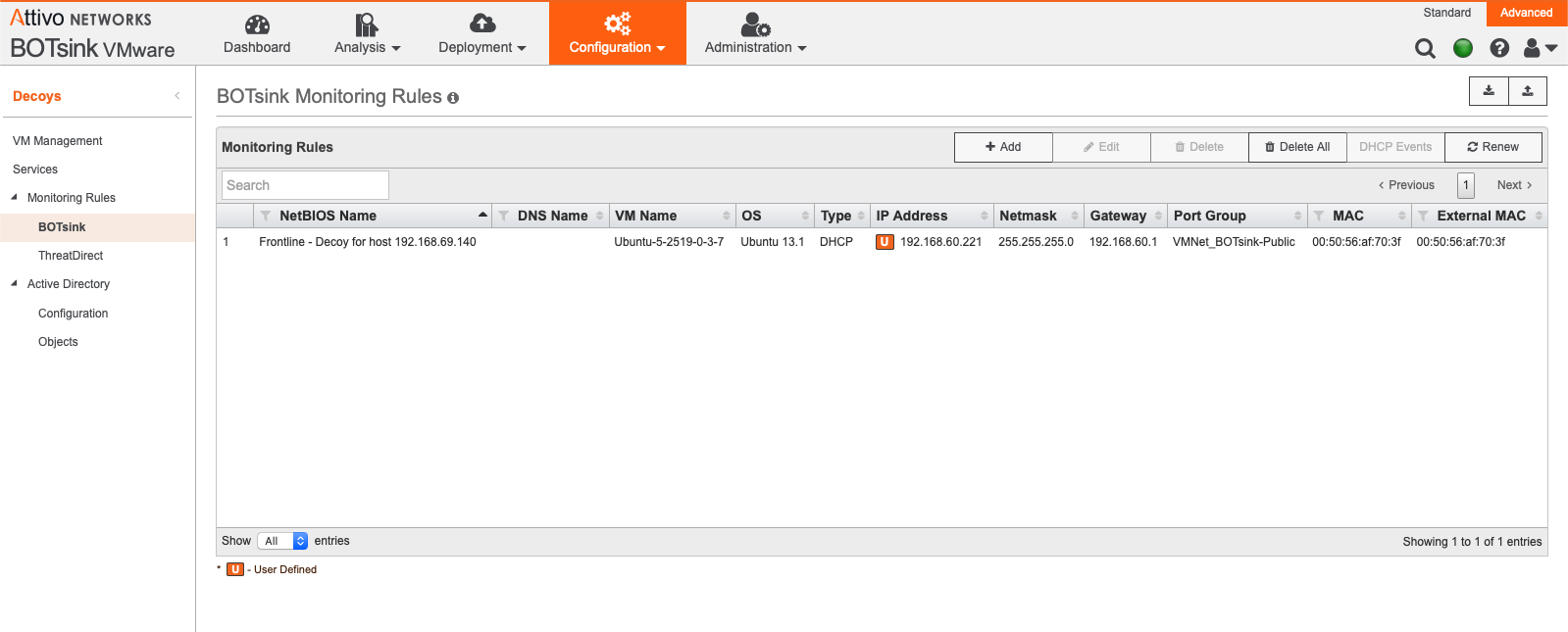Click VM name Ubuntu-5-2519-0-3-7

point(669,242)
